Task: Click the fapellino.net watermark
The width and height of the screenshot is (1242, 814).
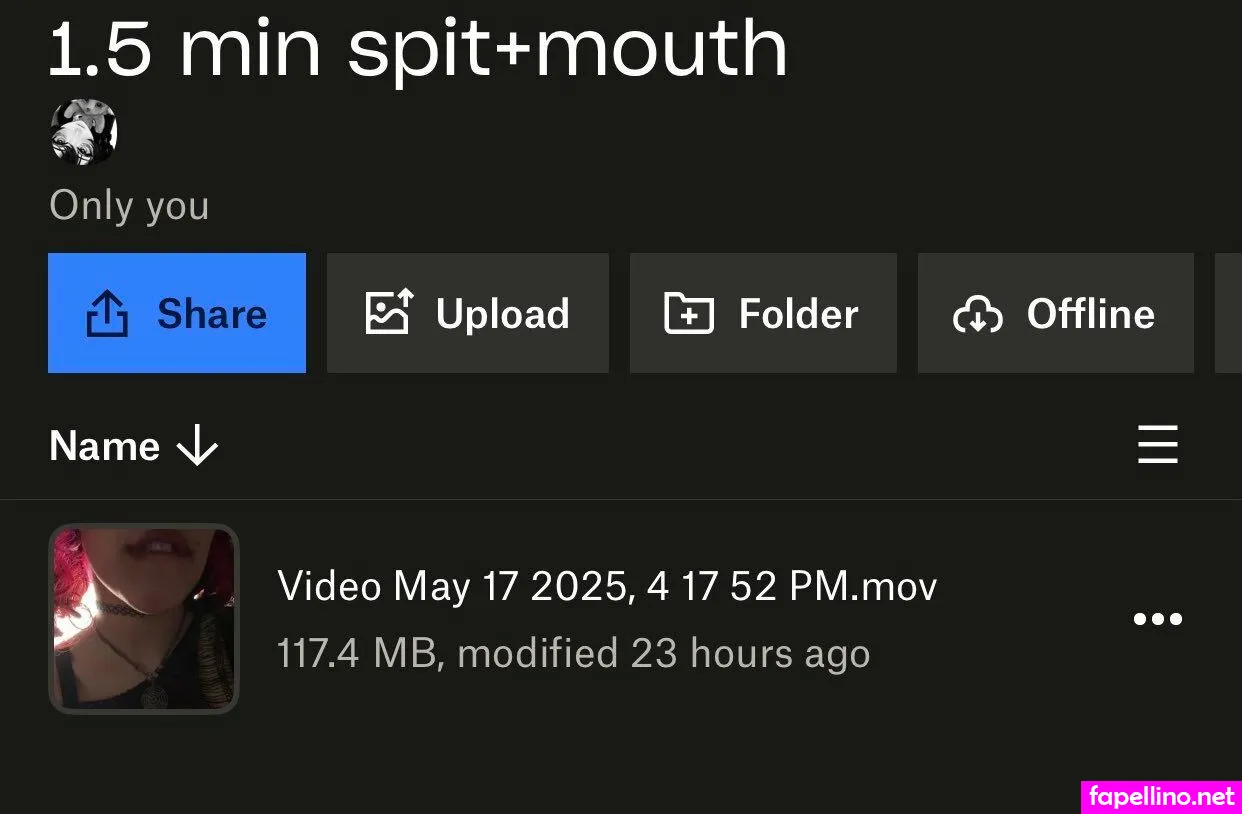Action: (1162, 796)
